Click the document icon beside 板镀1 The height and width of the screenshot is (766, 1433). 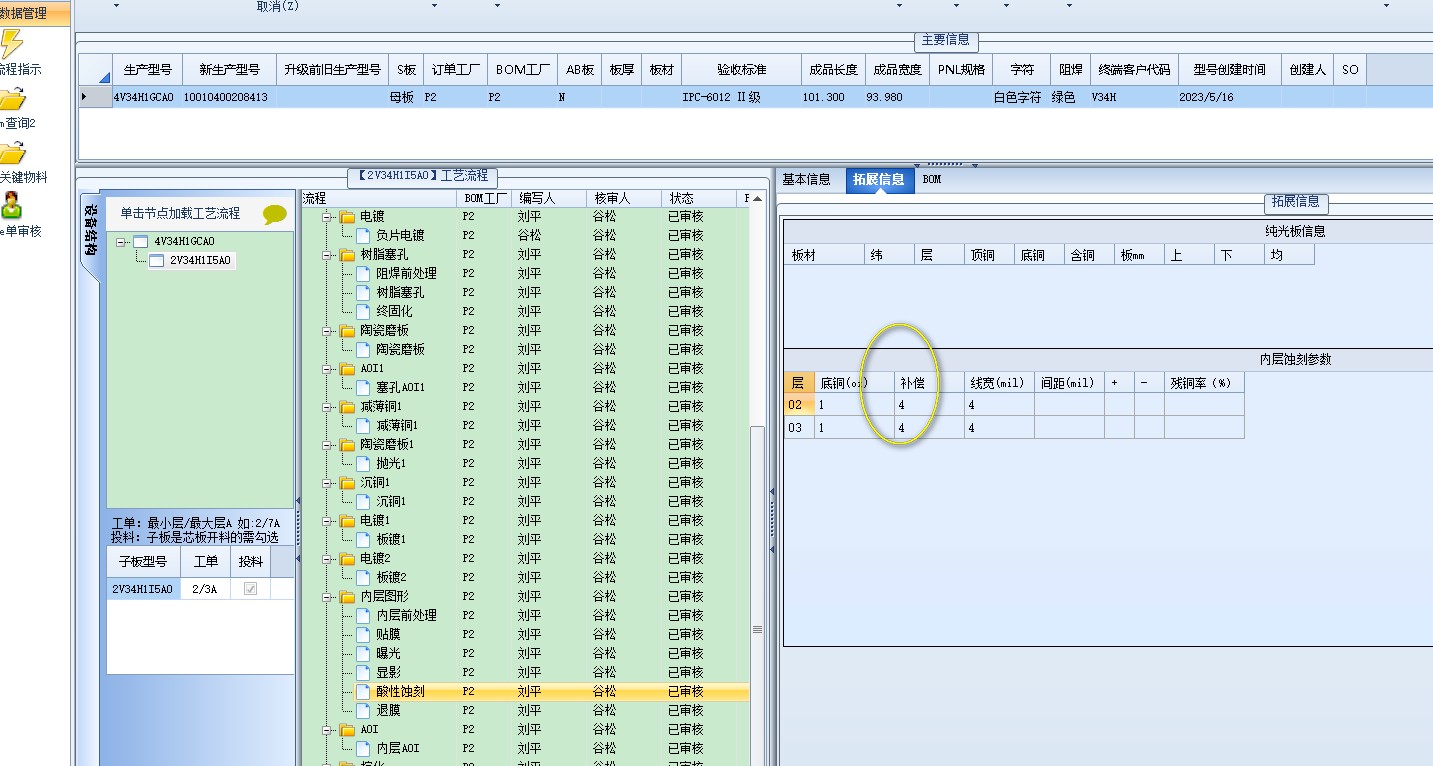tap(363, 540)
